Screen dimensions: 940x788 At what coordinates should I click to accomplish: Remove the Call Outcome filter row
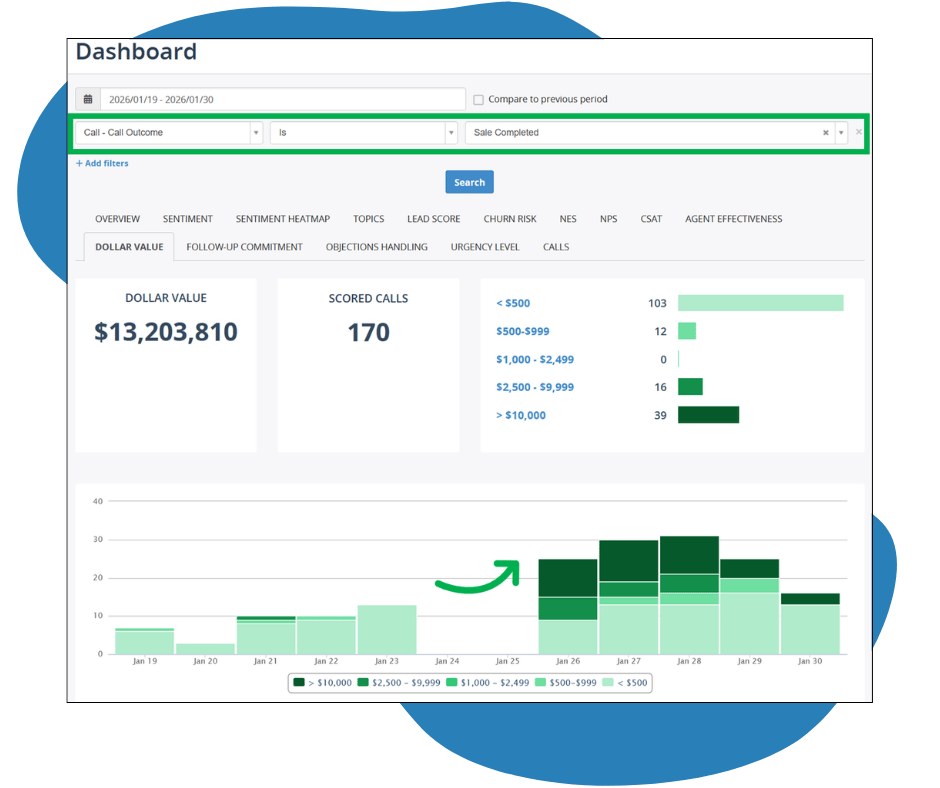pos(858,132)
